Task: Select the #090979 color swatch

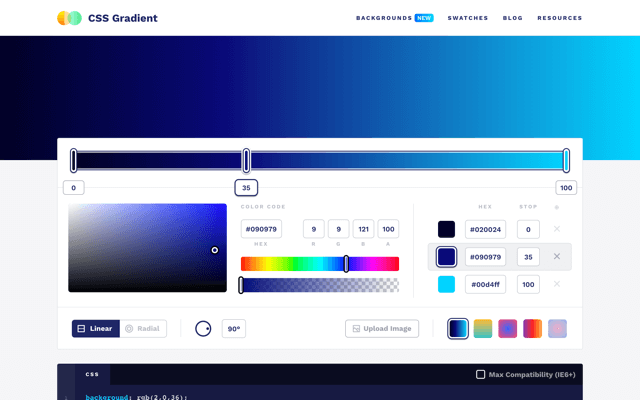Action: (x=446, y=257)
